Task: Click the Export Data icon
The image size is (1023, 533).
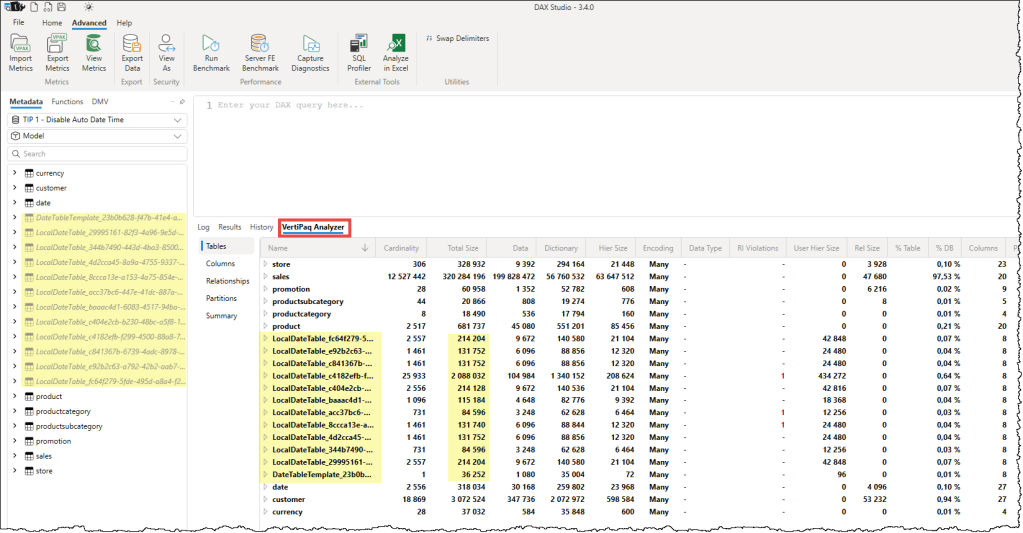Action: 132,44
